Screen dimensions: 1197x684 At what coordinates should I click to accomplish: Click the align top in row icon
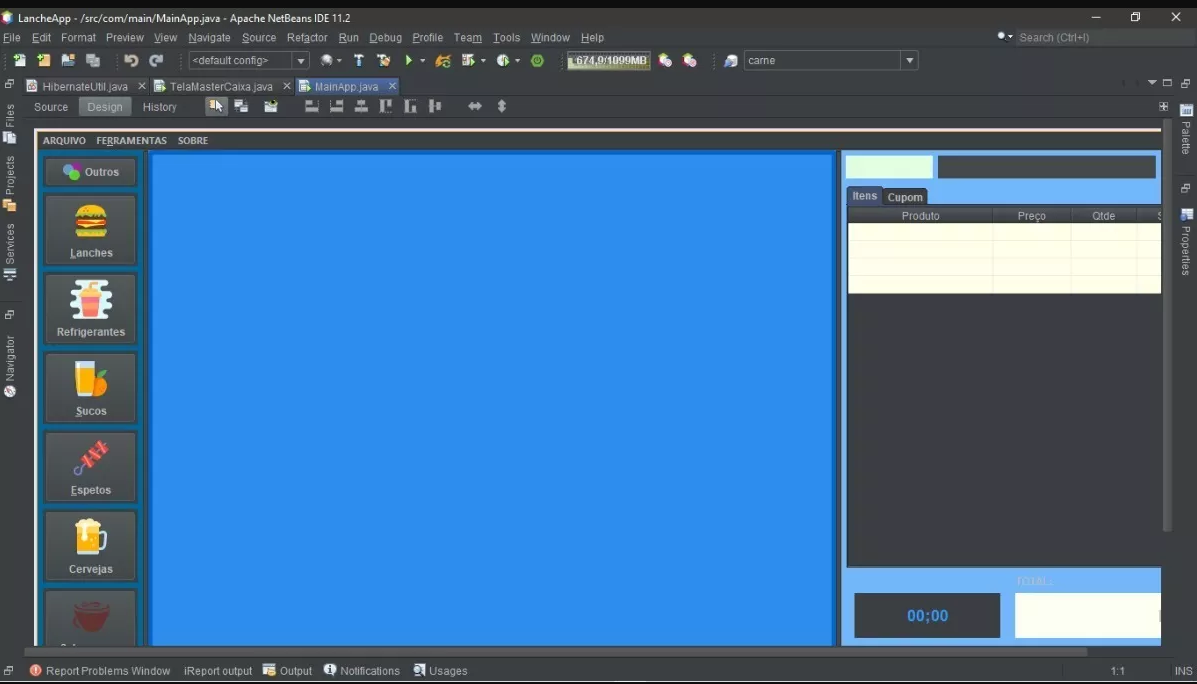[386, 107]
